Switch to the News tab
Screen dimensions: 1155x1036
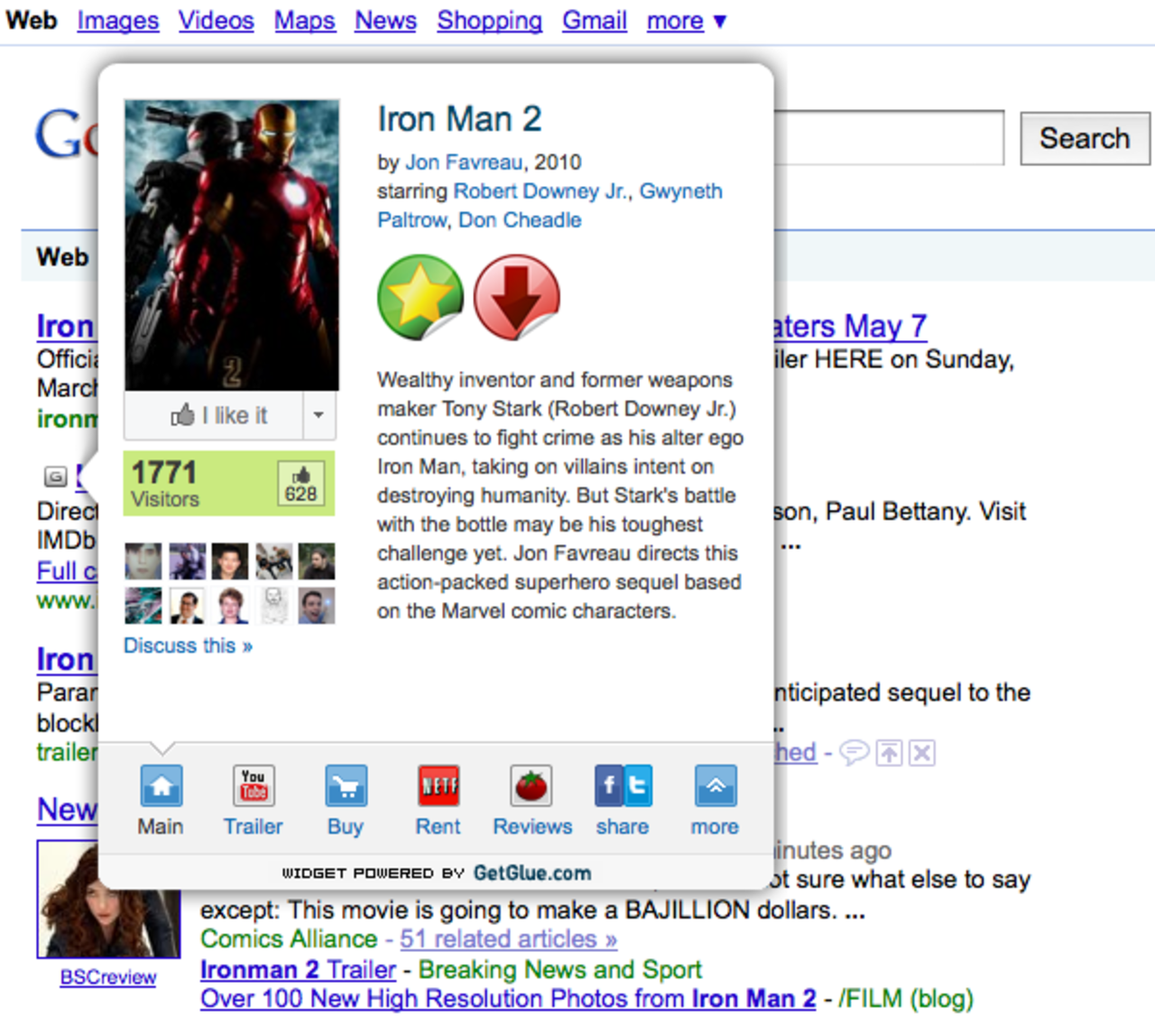coord(385,20)
